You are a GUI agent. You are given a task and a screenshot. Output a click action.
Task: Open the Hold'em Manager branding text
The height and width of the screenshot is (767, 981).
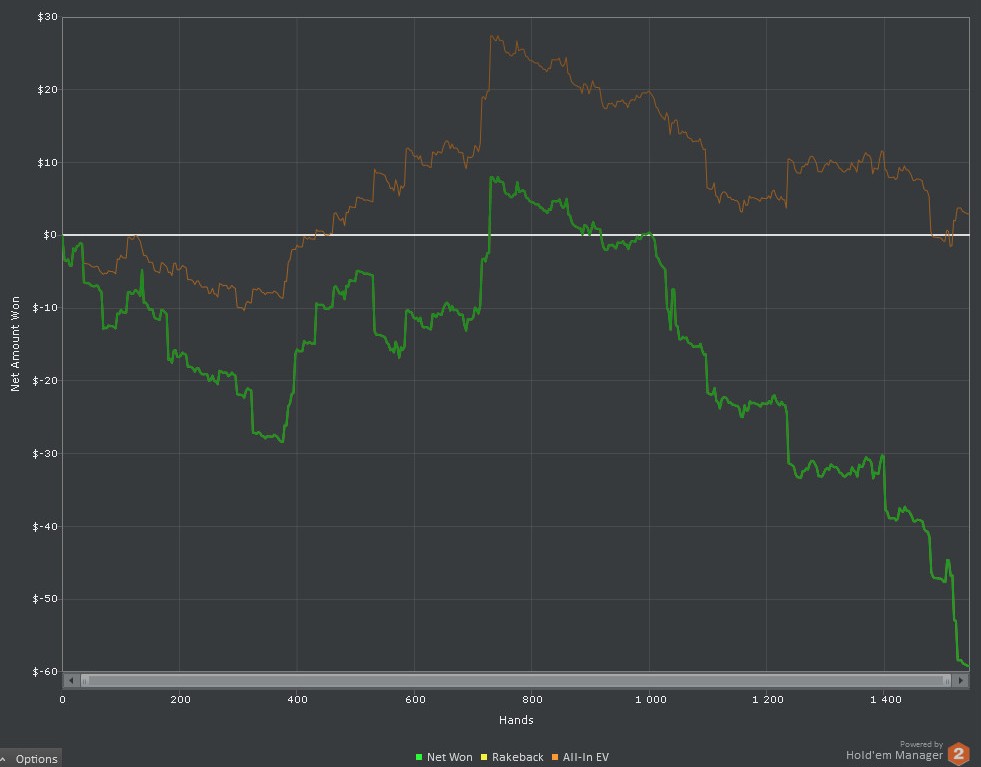[x=894, y=755]
